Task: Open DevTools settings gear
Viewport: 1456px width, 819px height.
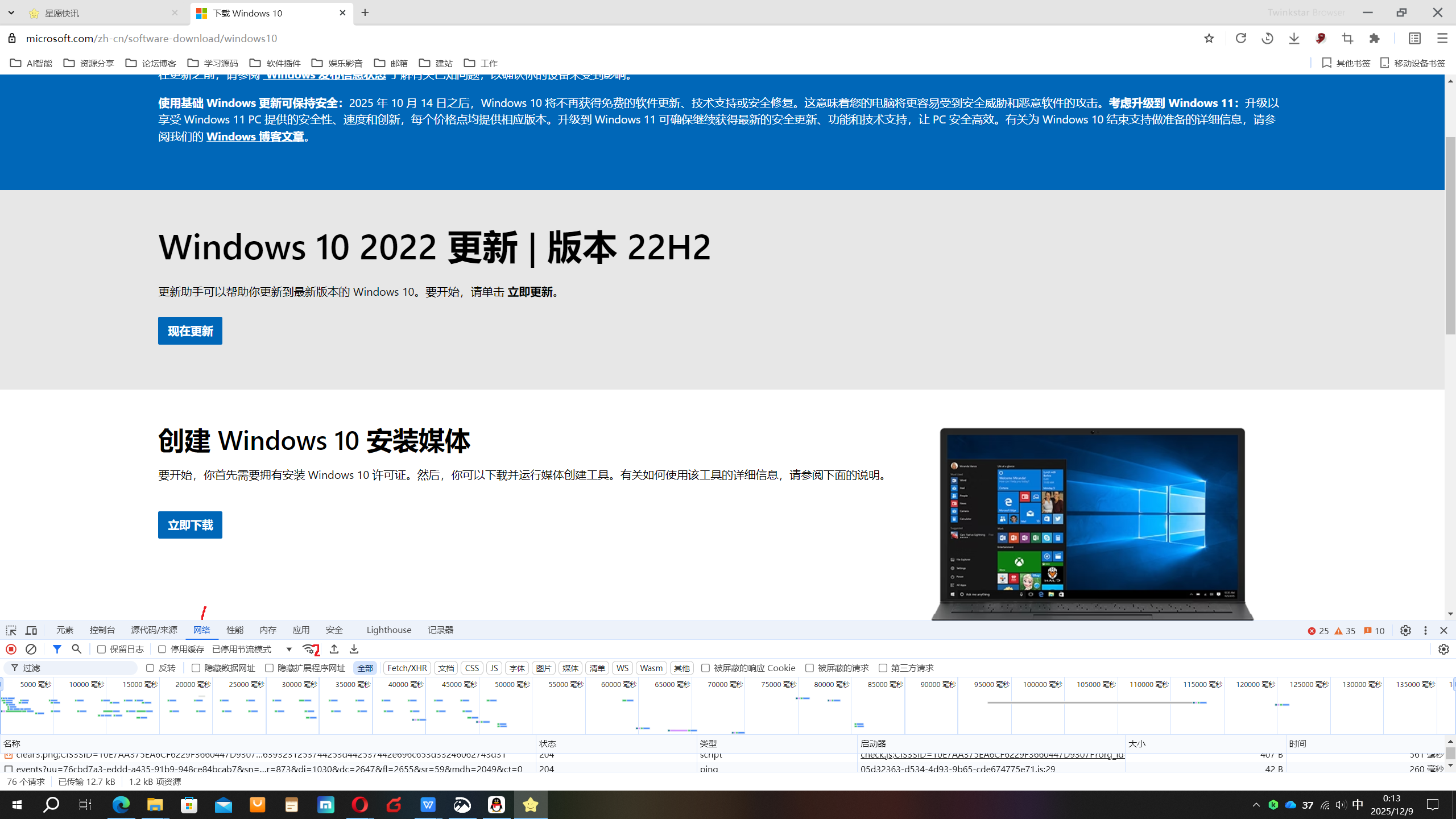Action: (x=1405, y=630)
